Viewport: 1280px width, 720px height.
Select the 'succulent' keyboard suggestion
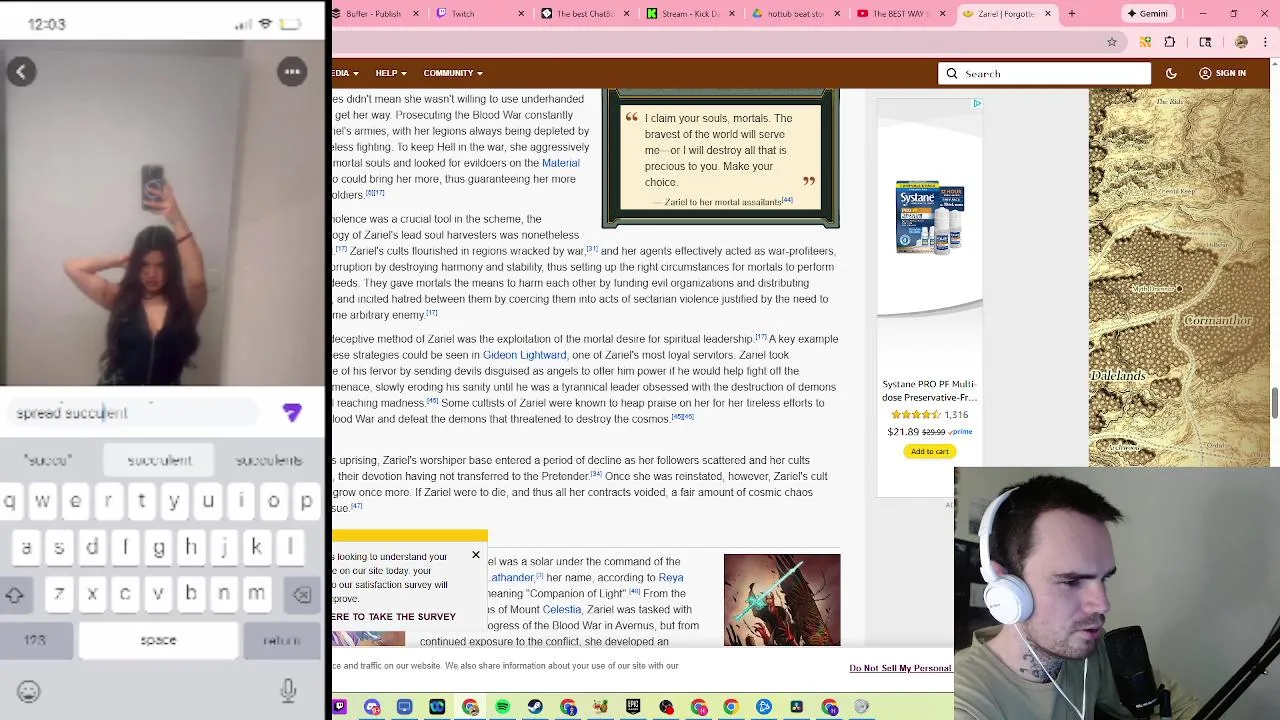160,460
